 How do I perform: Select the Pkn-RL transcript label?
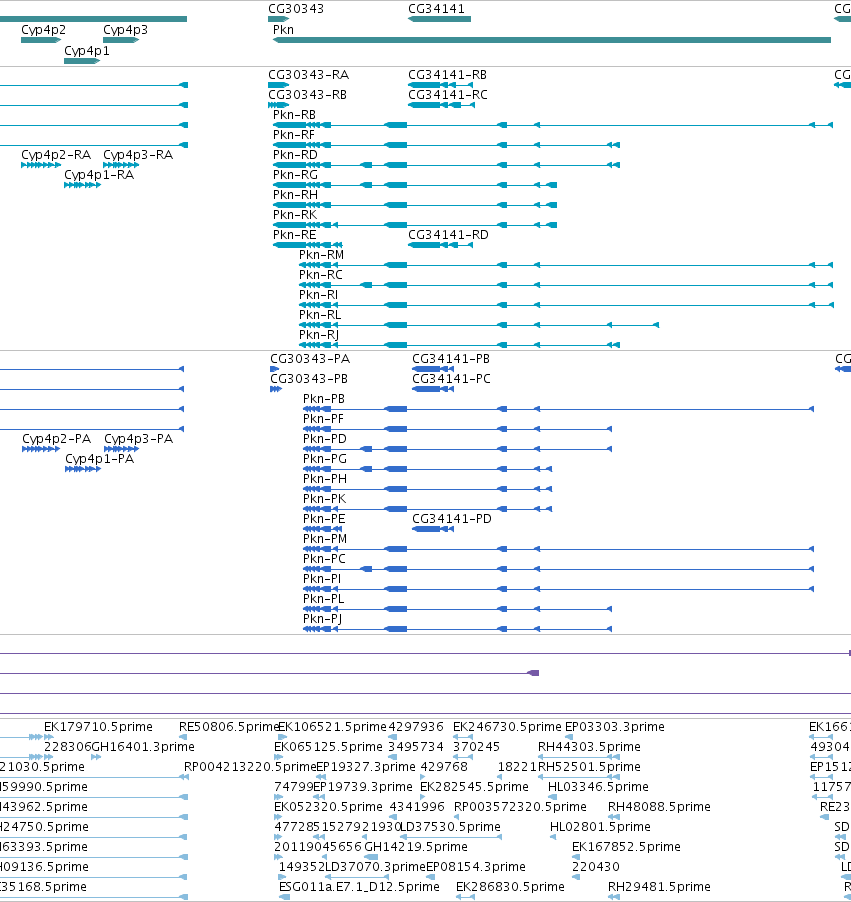[x=320, y=315]
